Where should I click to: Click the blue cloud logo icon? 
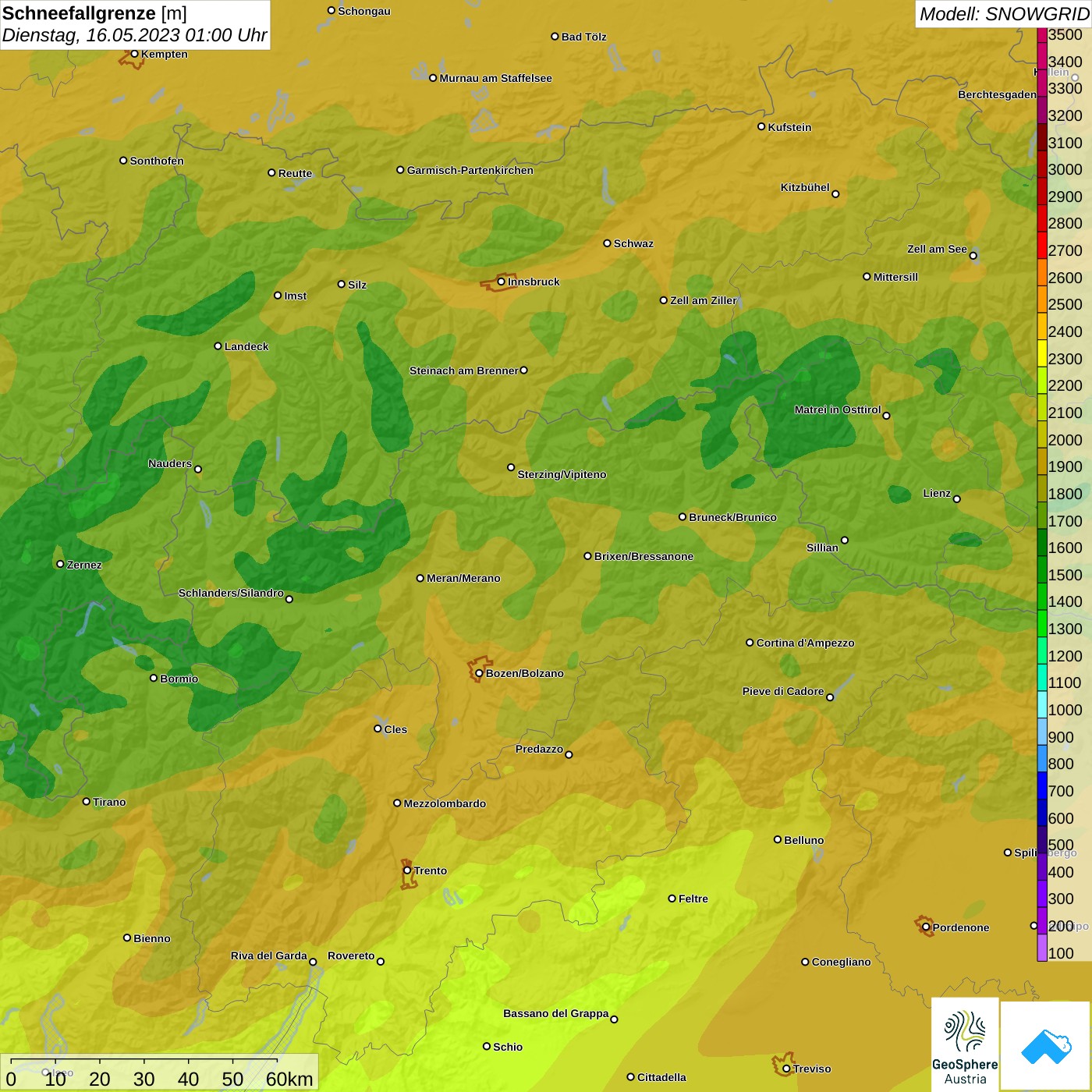(x=1045, y=1046)
